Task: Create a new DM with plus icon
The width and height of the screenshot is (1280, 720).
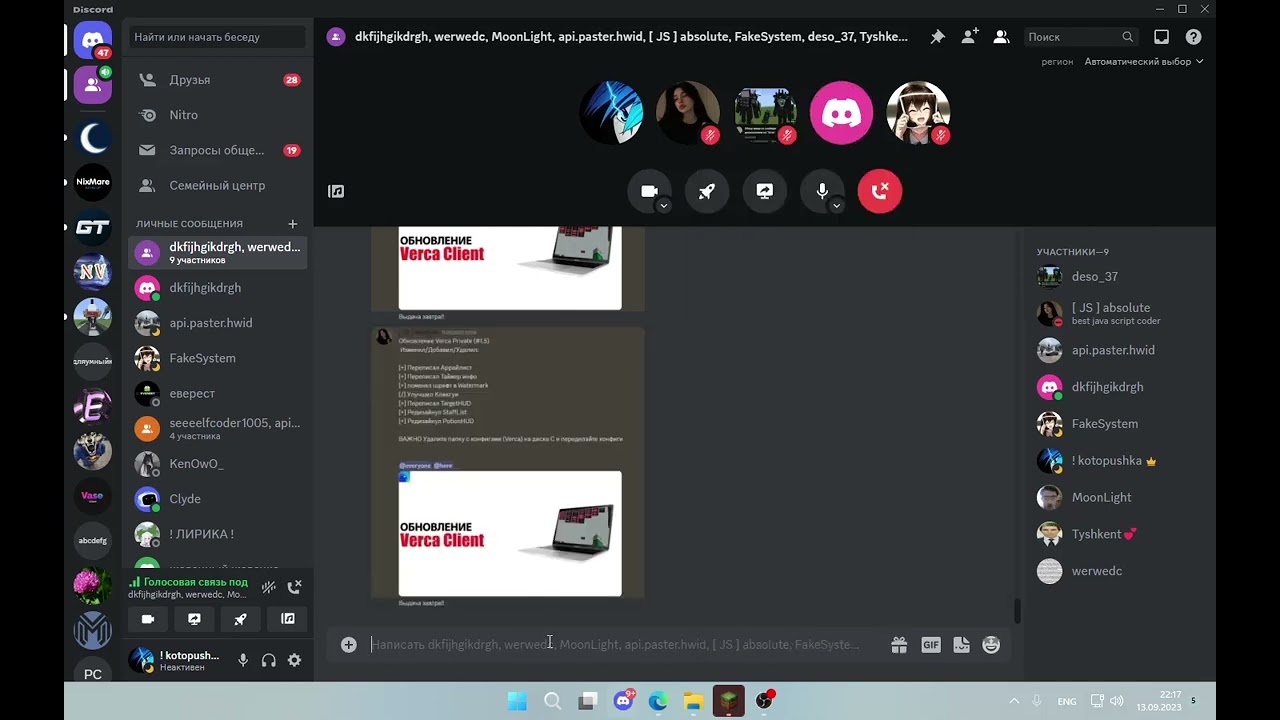Action: [x=293, y=224]
